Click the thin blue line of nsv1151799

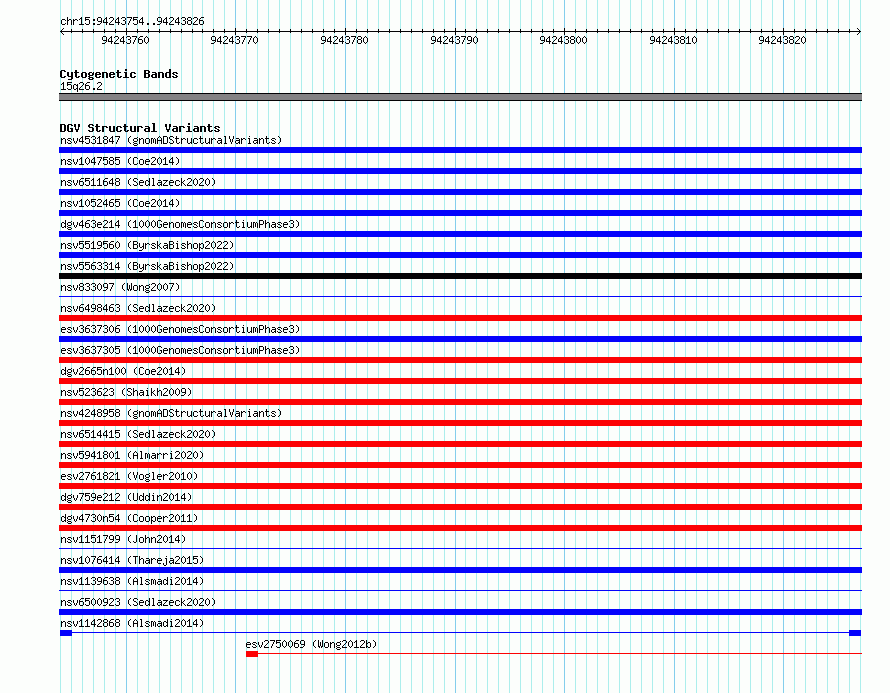click(x=460, y=548)
